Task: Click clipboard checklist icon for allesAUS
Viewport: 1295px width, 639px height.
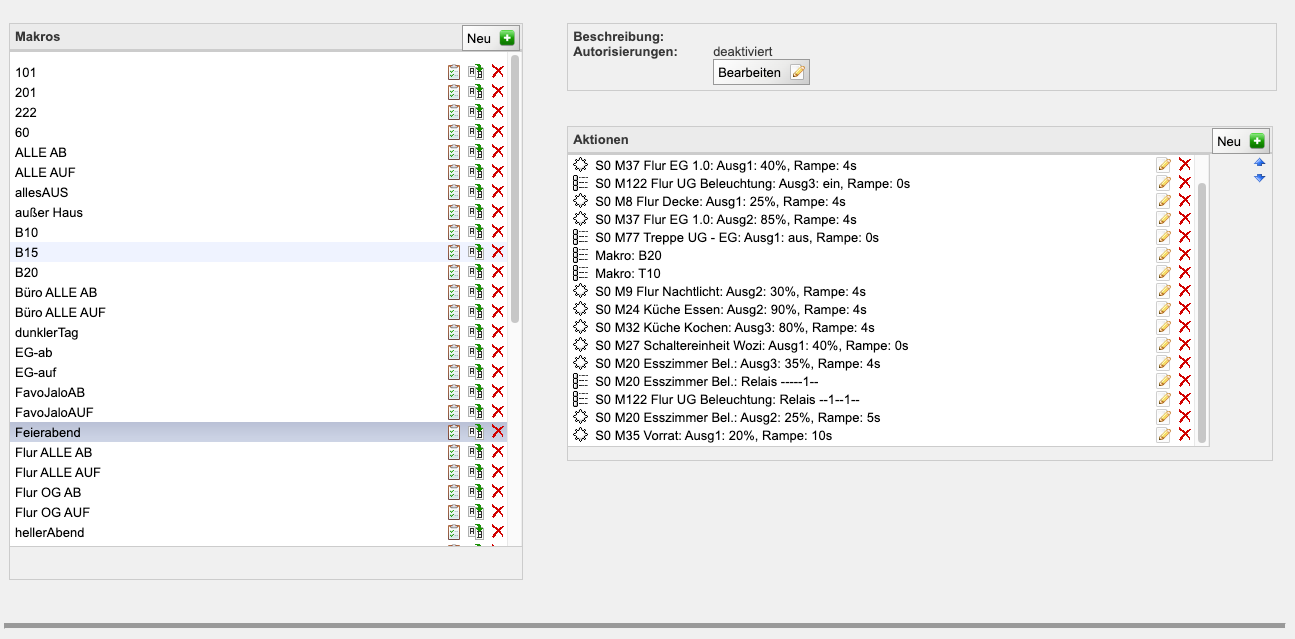Action: [x=454, y=192]
